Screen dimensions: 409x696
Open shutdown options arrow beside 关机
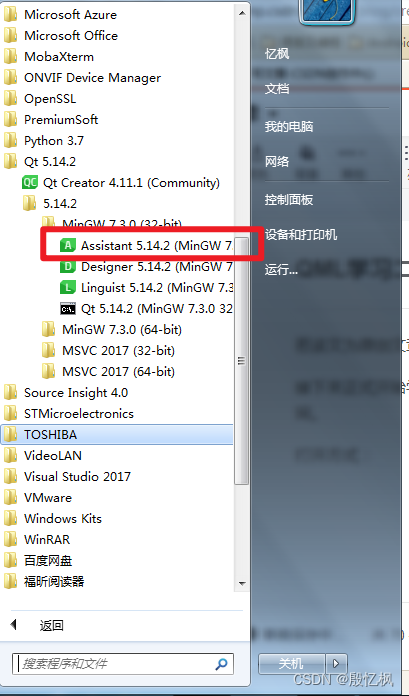(336, 664)
